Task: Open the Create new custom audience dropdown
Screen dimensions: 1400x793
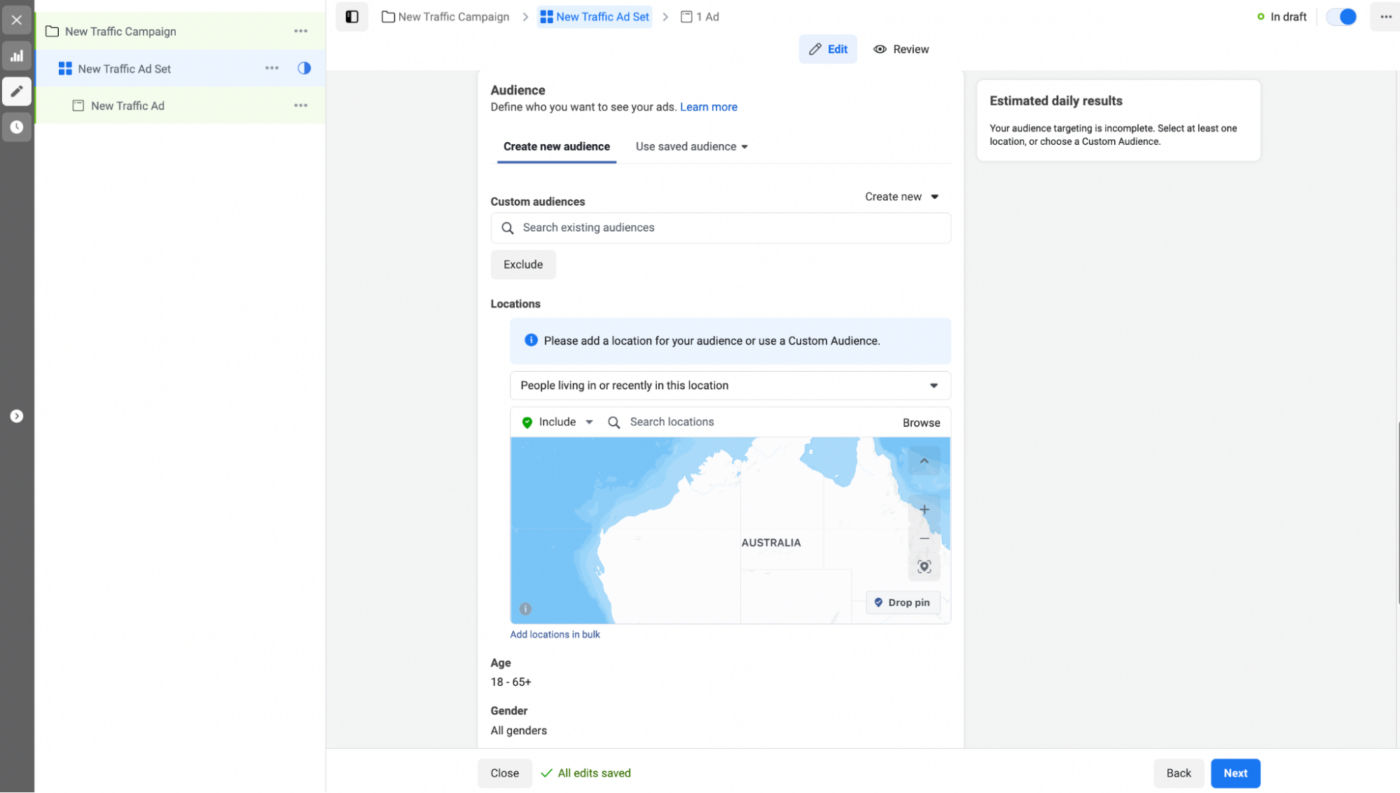Action: [x=900, y=196]
